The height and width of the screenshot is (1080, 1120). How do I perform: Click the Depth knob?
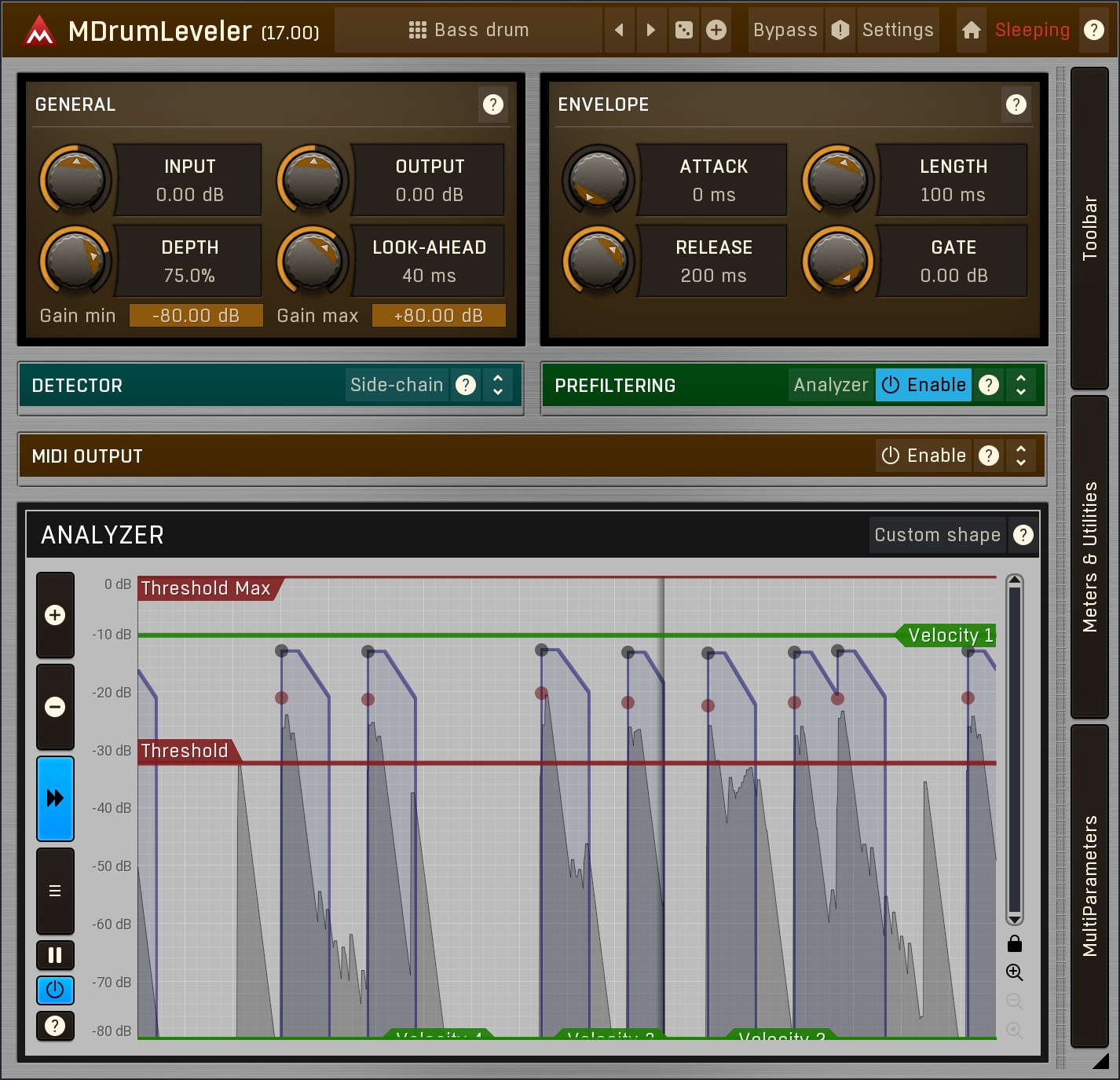coord(75,261)
